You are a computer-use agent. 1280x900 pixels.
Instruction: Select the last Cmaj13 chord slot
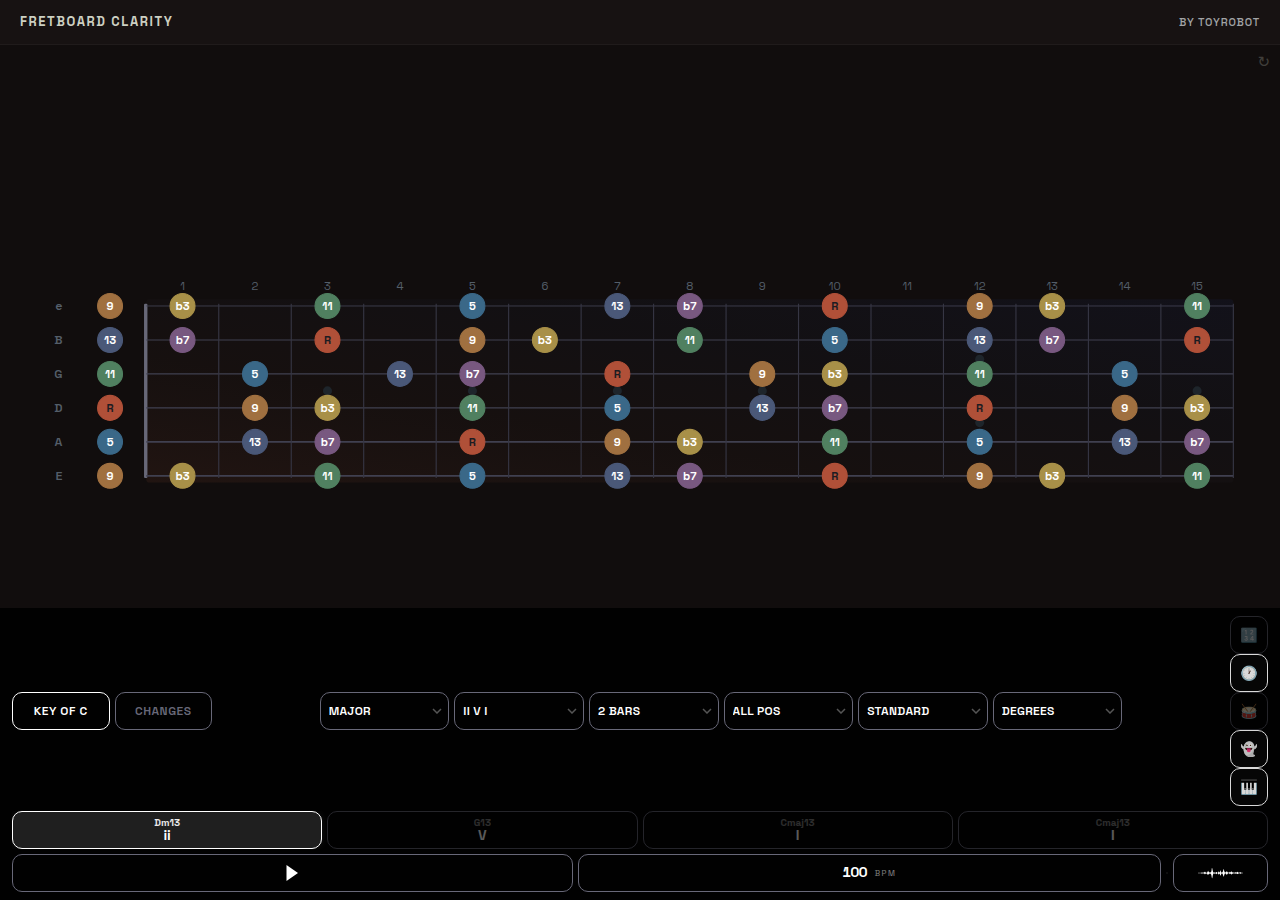coord(1112,830)
